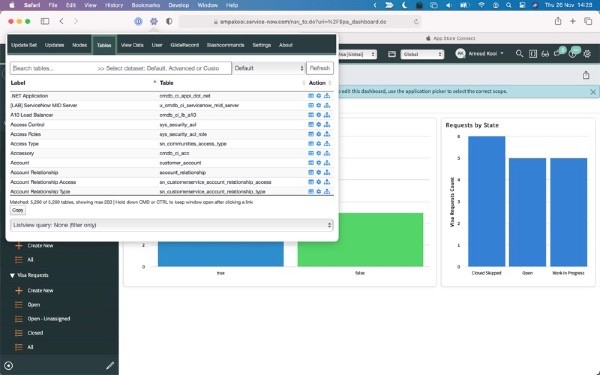Screen dimensions: 600x375
Task: Open the Bookmarks menu in menu bar
Action: (x=145, y=5)
